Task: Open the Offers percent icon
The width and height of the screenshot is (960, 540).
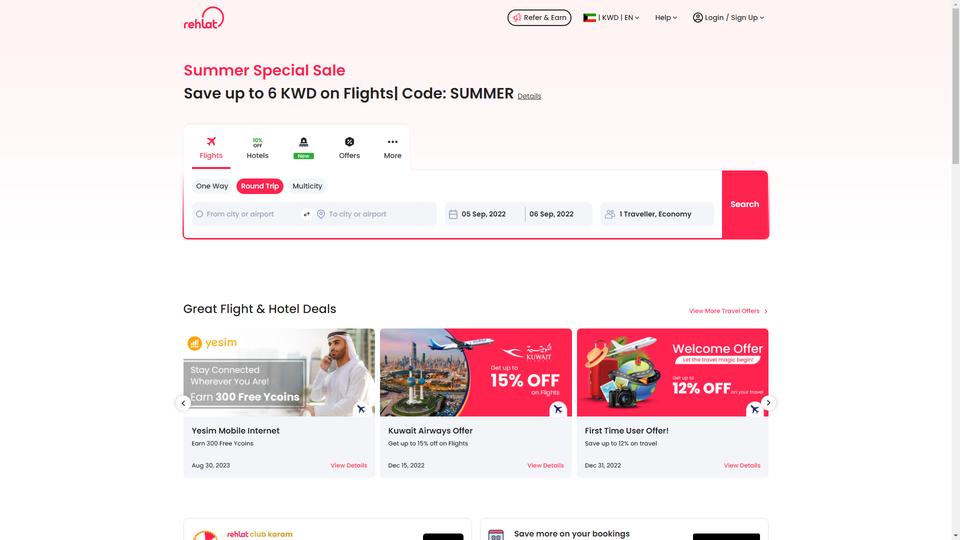Action: 349,142
